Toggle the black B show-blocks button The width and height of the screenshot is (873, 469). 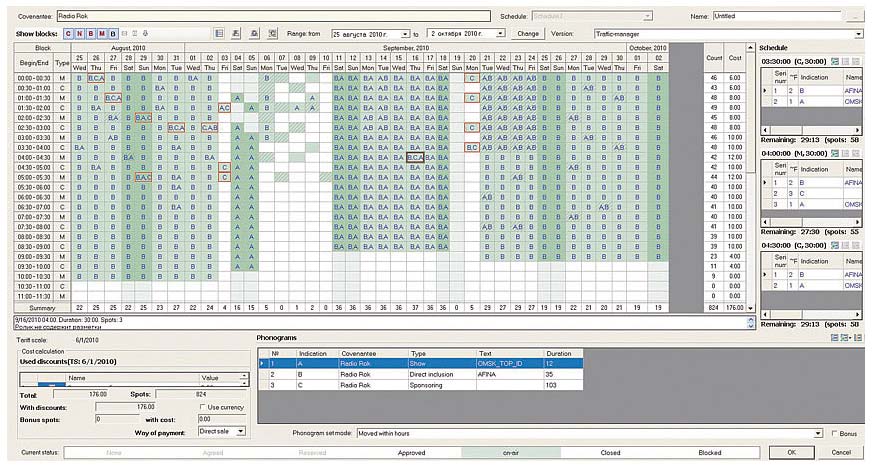click(x=113, y=34)
